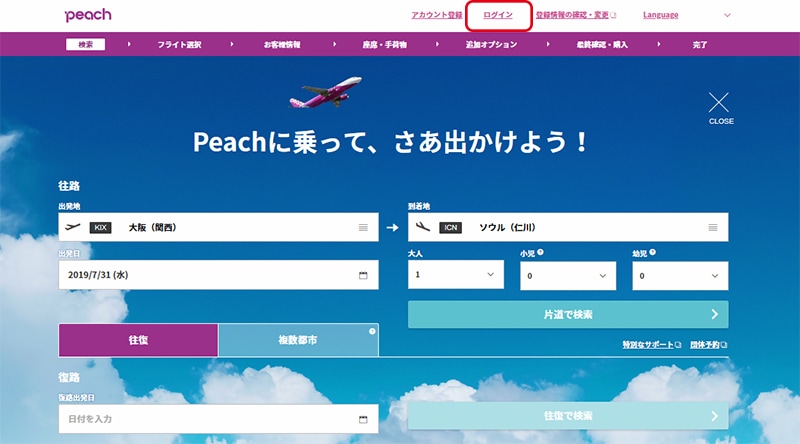Open 登録情報の確認・変更 link
Screen dimensions: 800x444
click(576, 15)
